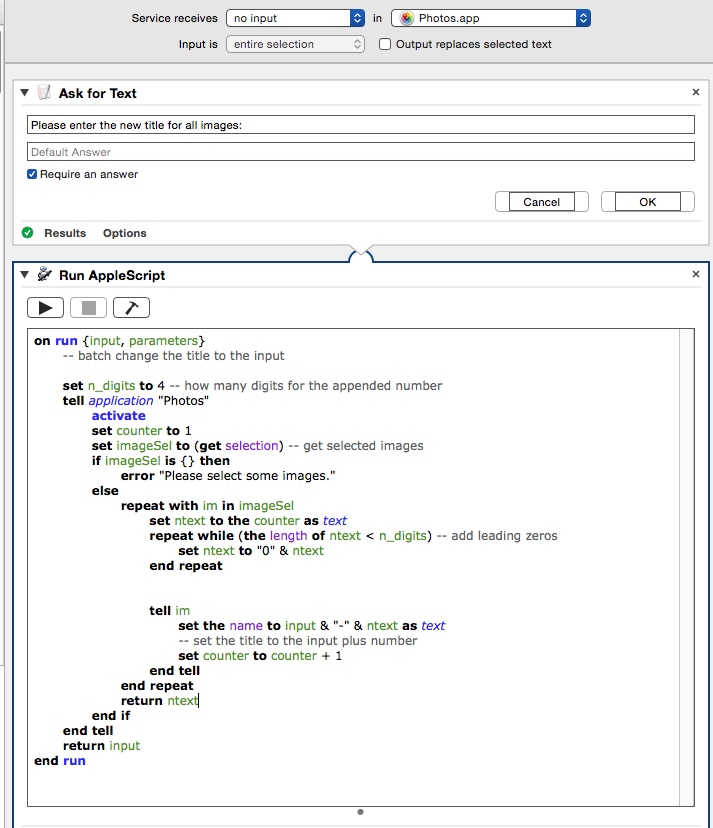Click the 'set counter to 1' line
This screenshot has height=828, width=713.
pos(142,431)
